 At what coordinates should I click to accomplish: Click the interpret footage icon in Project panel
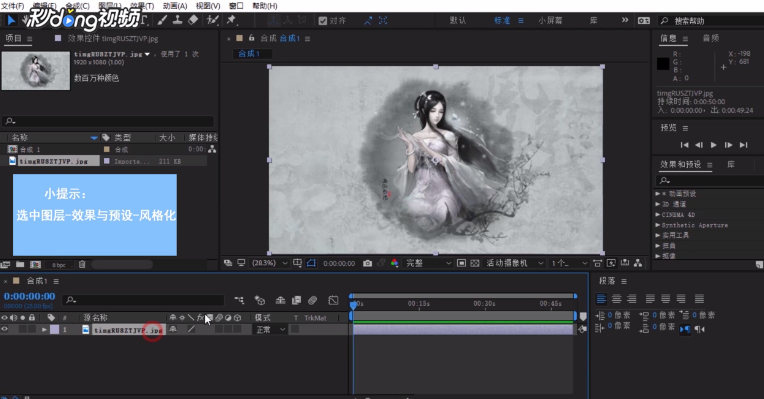point(5,265)
